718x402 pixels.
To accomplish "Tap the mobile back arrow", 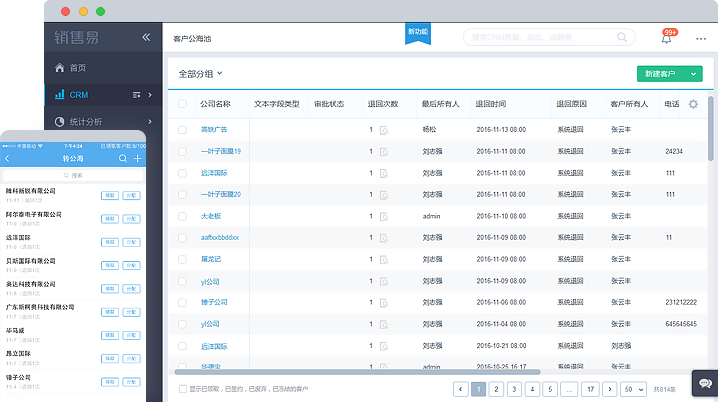I will point(7,158).
